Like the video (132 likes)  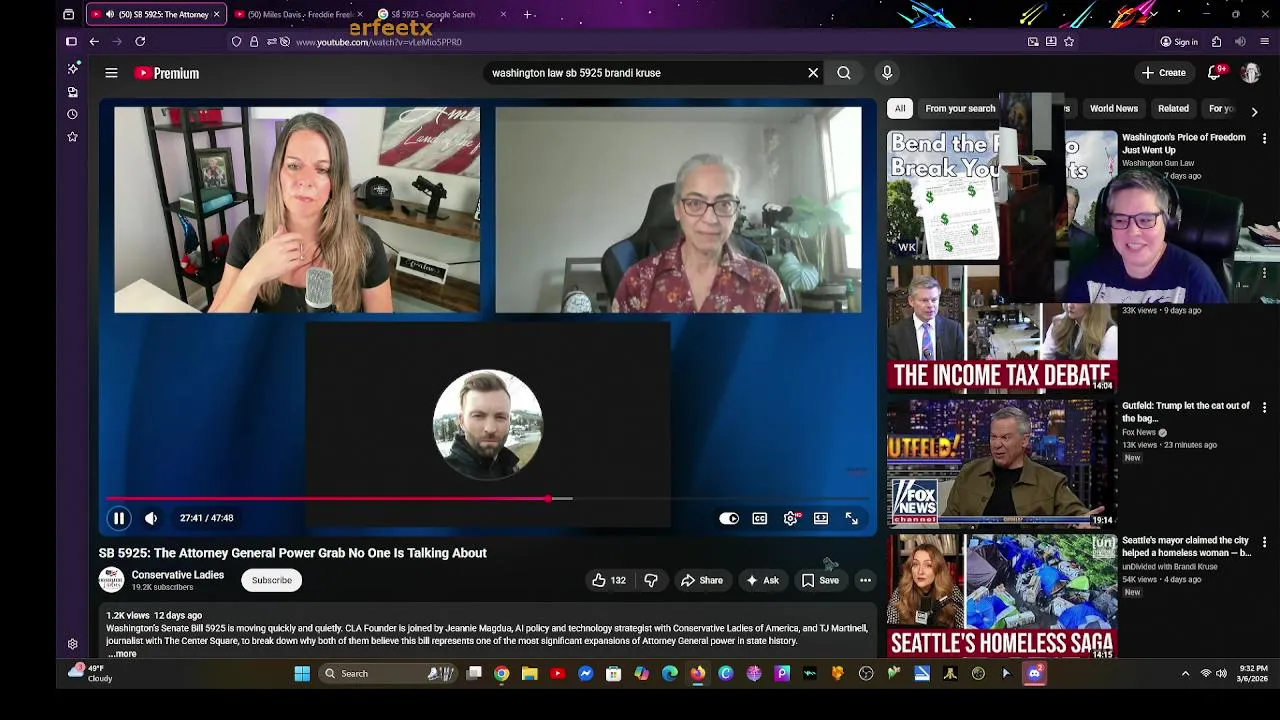tap(609, 580)
